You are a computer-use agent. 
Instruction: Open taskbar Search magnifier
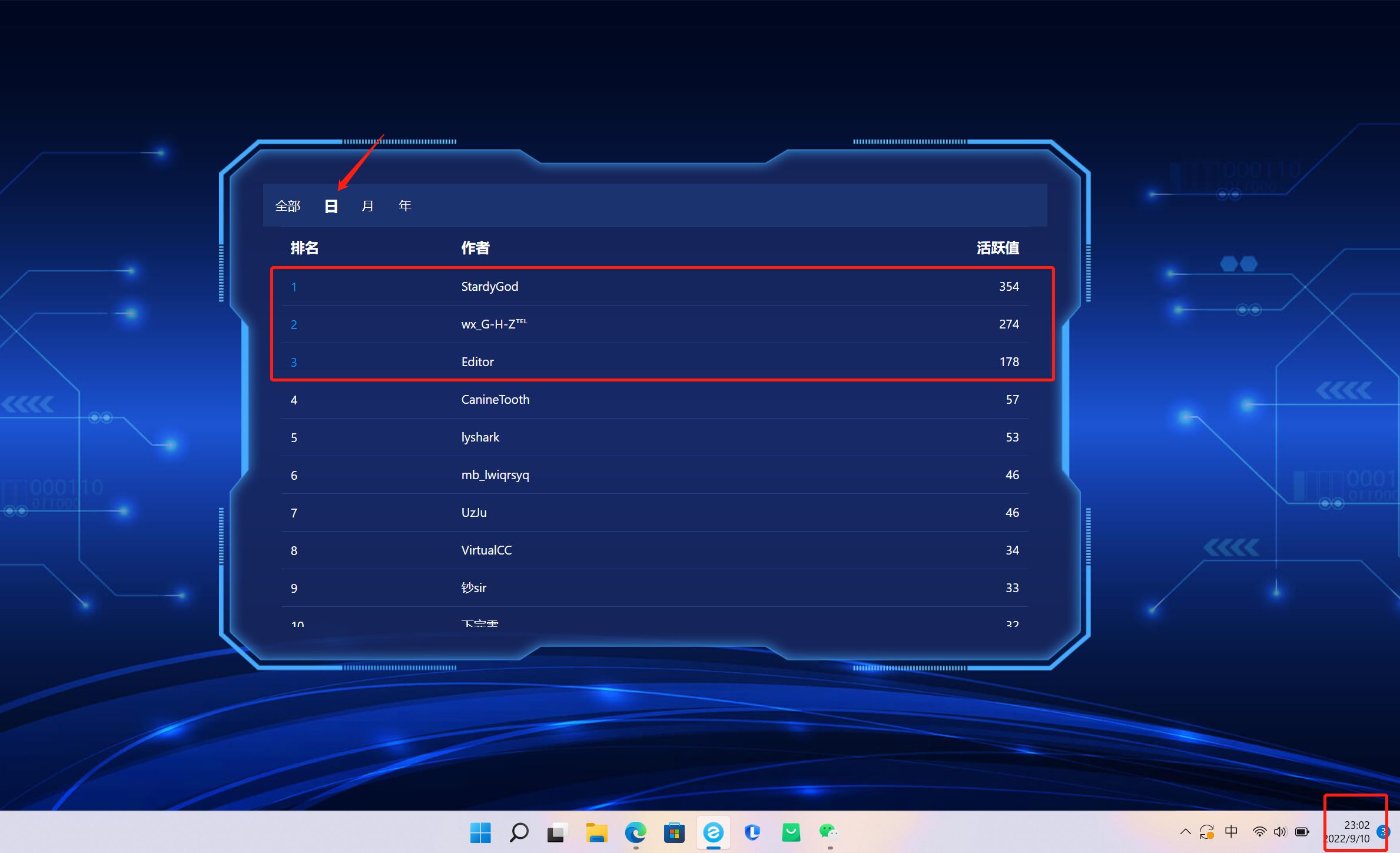(x=519, y=832)
